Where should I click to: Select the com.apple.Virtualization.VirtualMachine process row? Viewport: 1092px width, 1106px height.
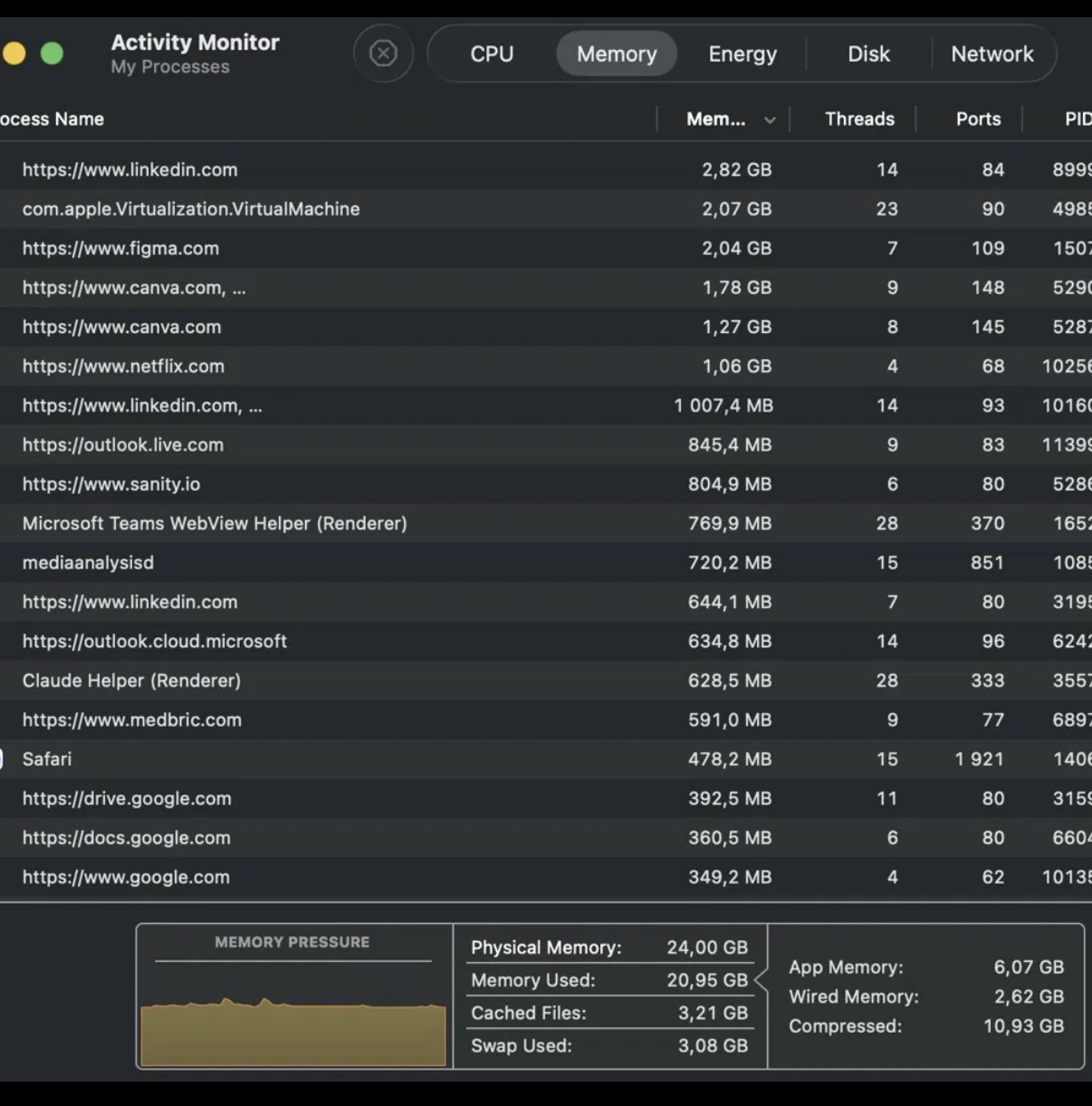click(x=546, y=209)
